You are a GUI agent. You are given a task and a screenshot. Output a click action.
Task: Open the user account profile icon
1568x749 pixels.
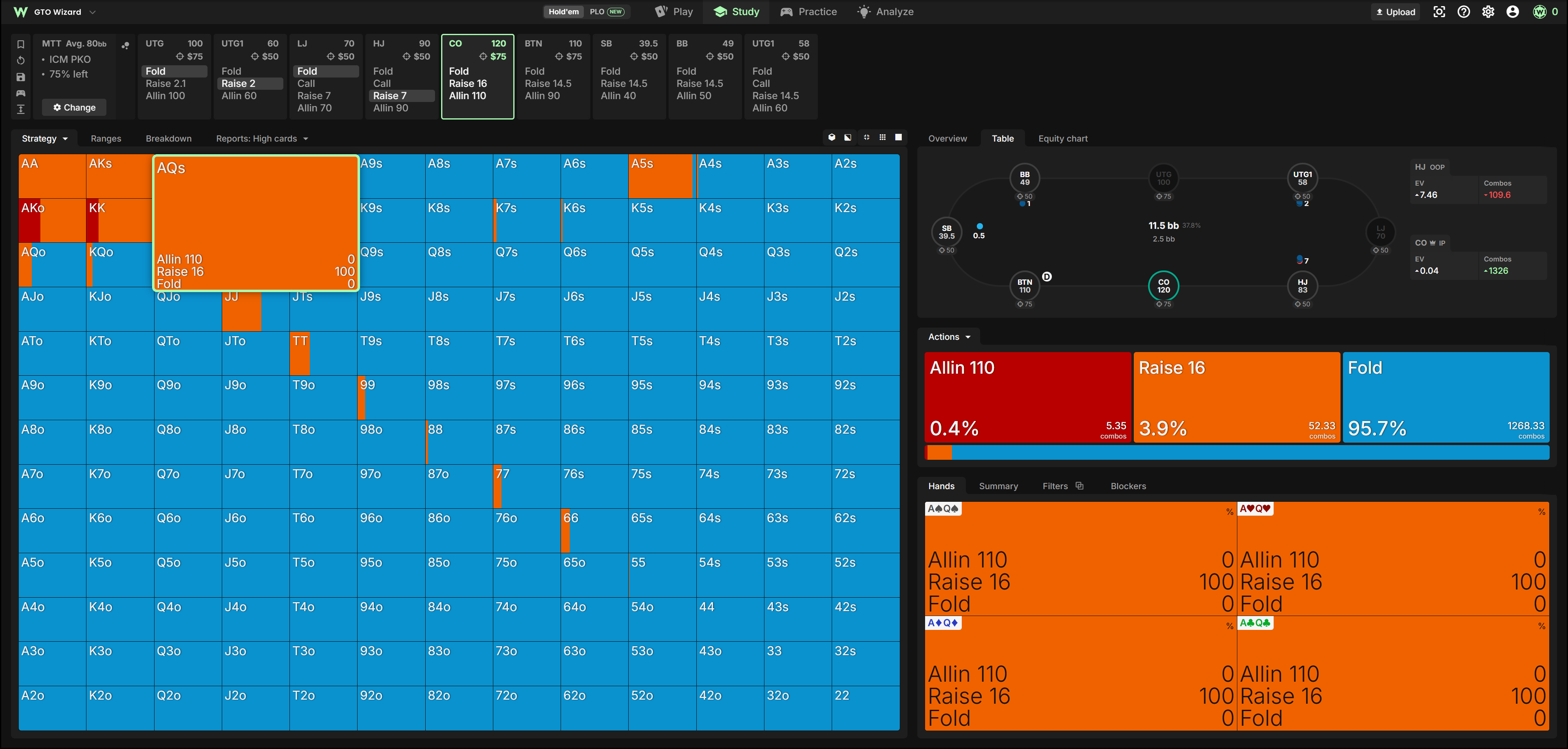(x=1513, y=11)
